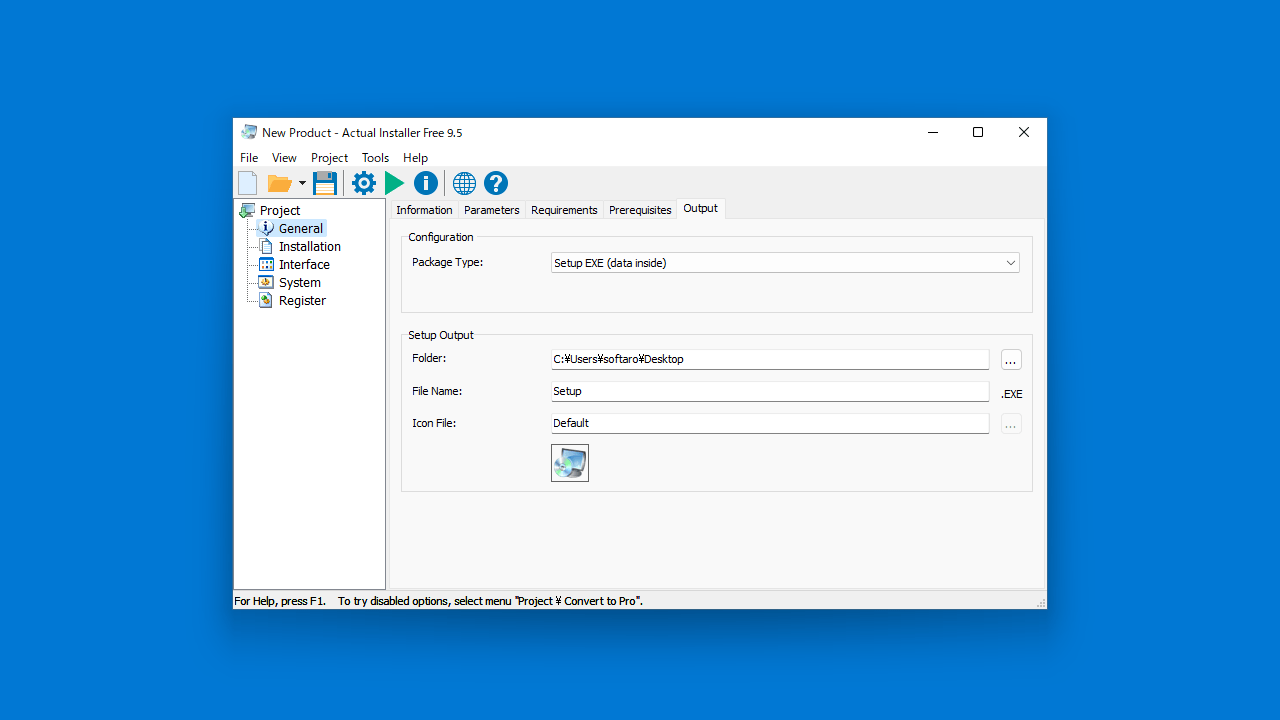Screen dimensions: 1280x720
Task: Select Interface in the project tree
Action: [x=304, y=265]
